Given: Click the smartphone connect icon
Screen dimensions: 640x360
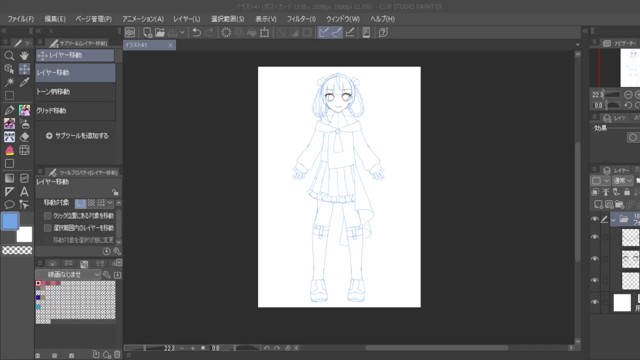Looking at the screenshot, I should [366, 33].
